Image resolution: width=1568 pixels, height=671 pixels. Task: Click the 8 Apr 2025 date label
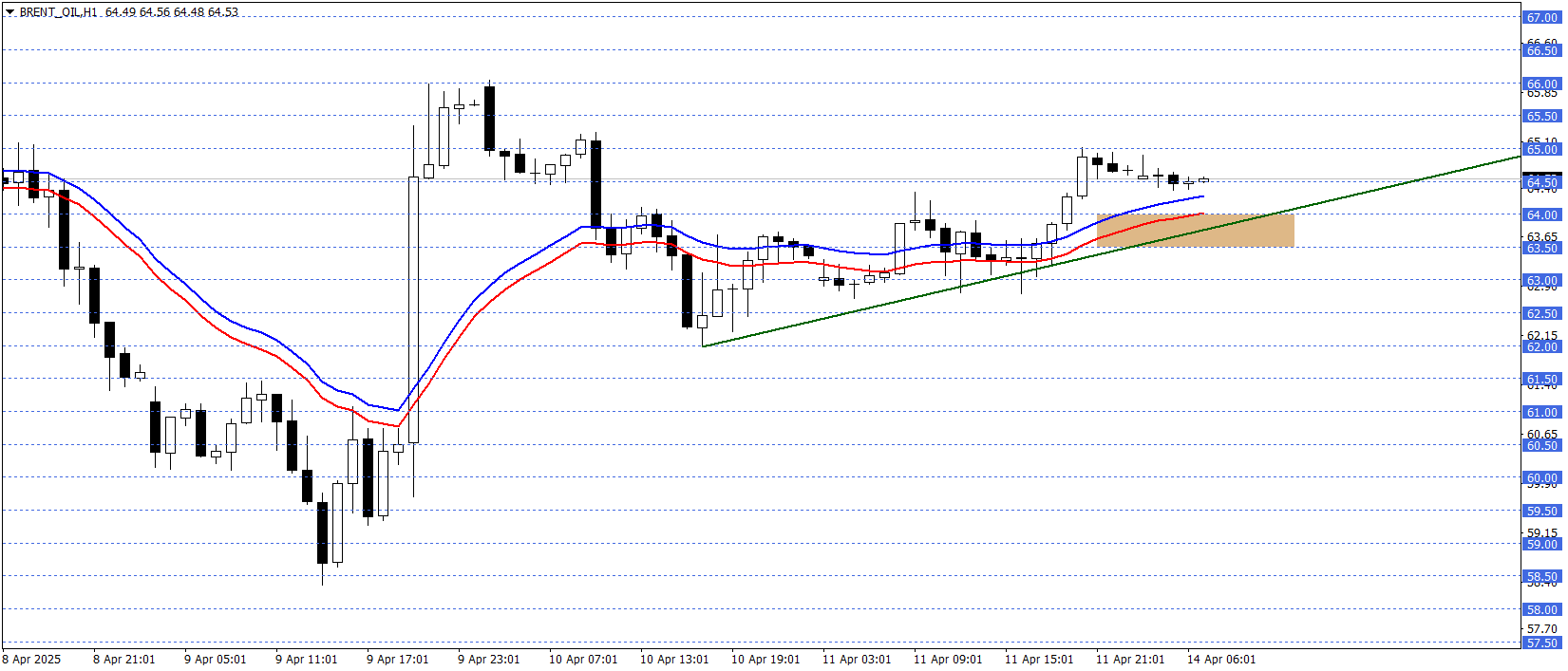pyautogui.click(x=31, y=660)
